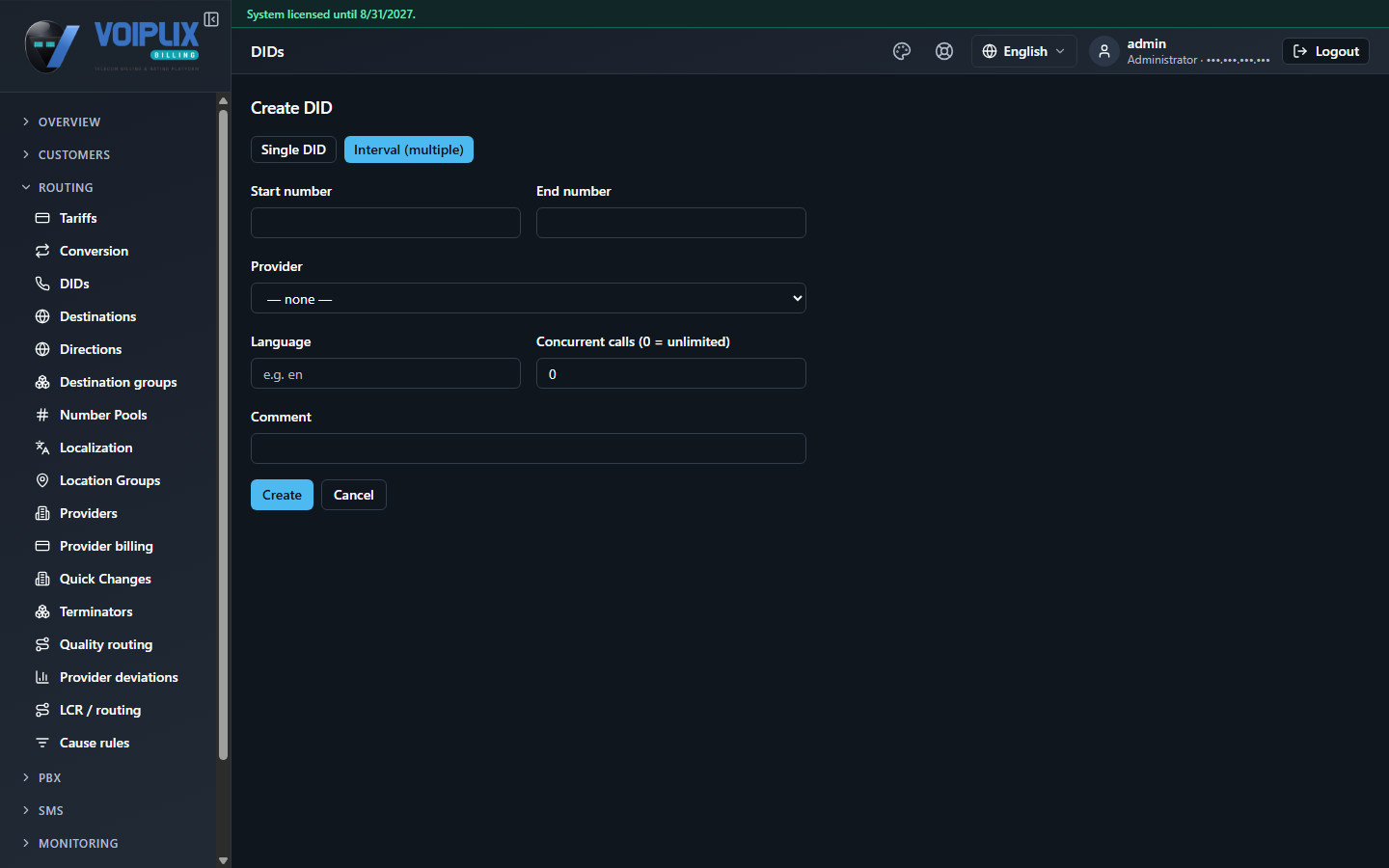Switch to Single DID mode
The width and height of the screenshot is (1389, 868).
pyautogui.click(x=293, y=149)
